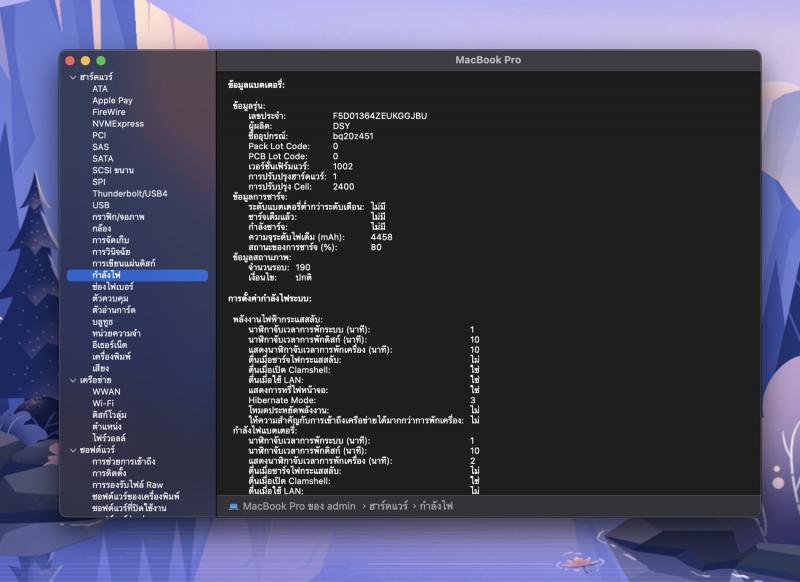Open the SAS hardware entry
The image size is (800, 582).
pos(101,147)
